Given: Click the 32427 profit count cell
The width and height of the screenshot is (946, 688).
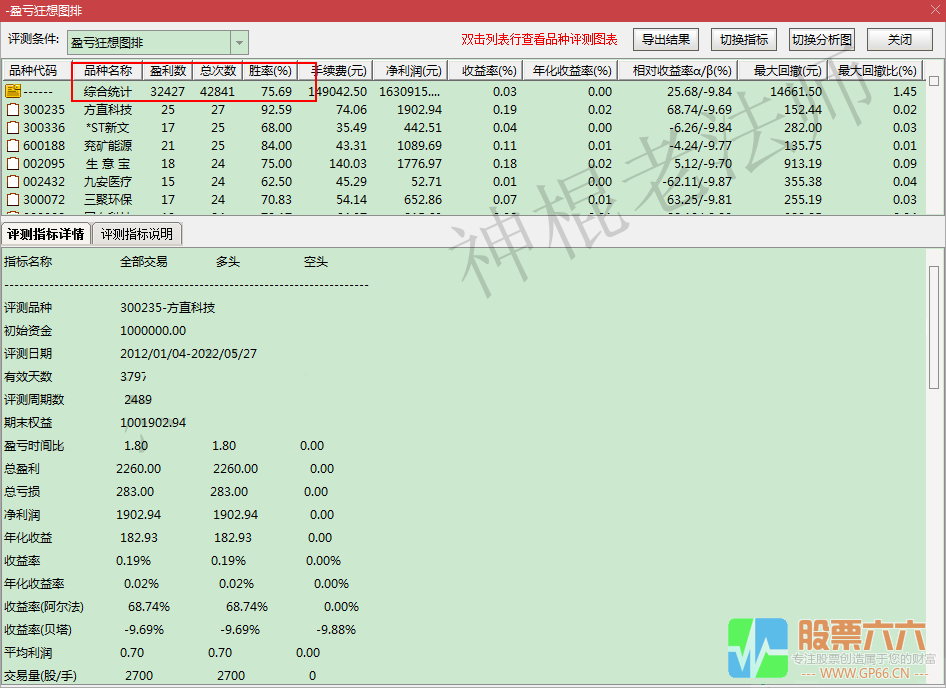Looking at the screenshot, I should tap(167, 92).
